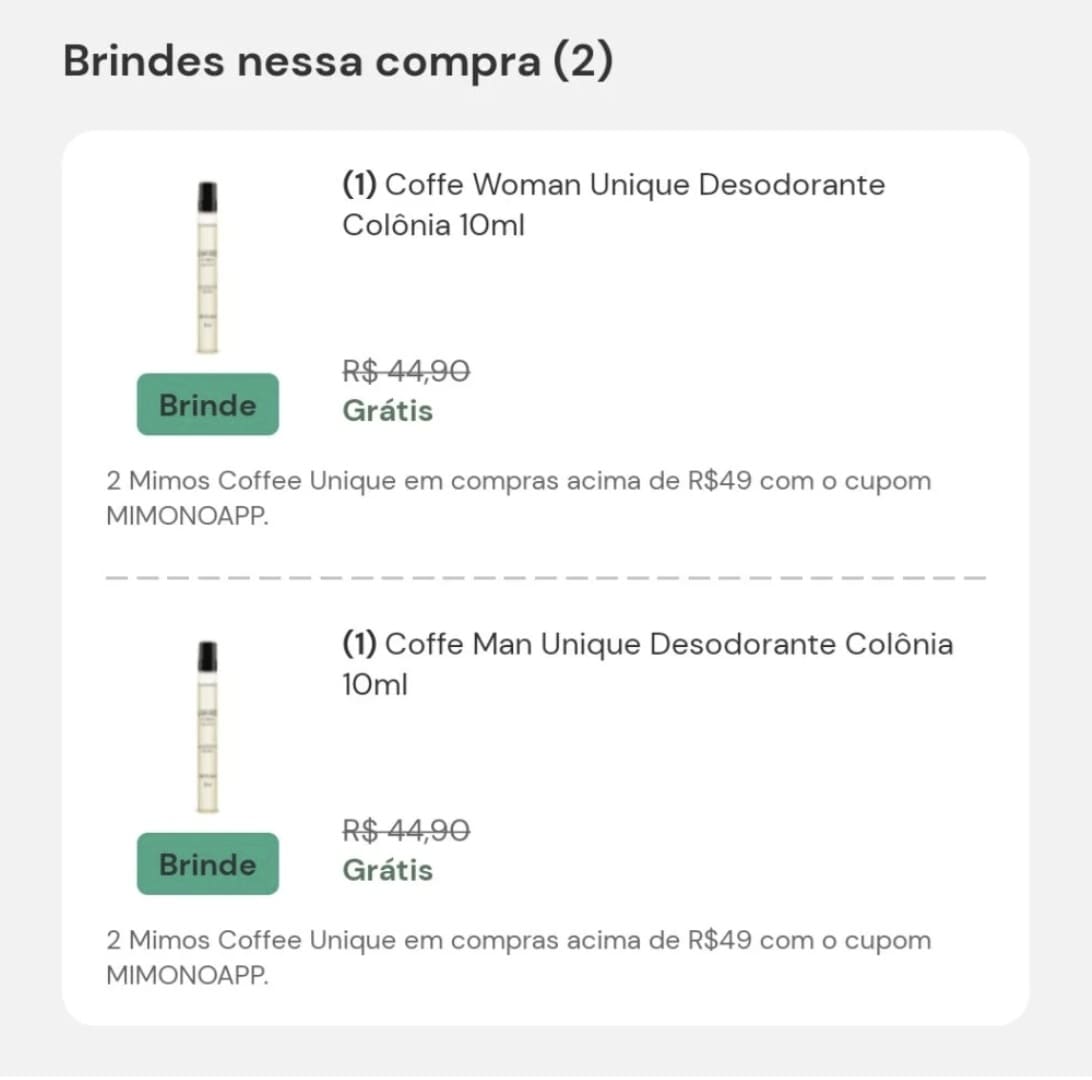Image resolution: width=1092 pixels, height=1080 pixels.
Task: Select the Grátis label for Coffe Woman
Action: click(x=388, y=411)
